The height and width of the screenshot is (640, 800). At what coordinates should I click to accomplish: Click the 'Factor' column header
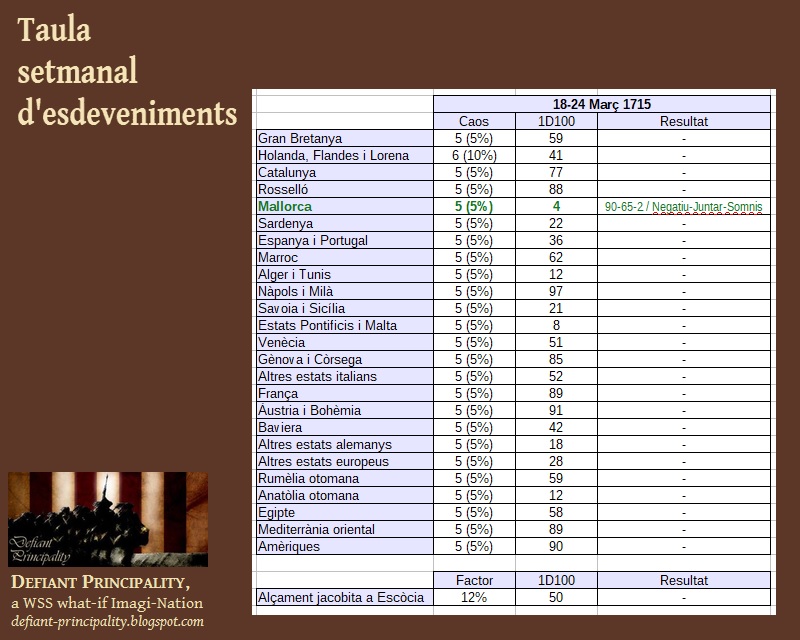(x=474, y=580)
